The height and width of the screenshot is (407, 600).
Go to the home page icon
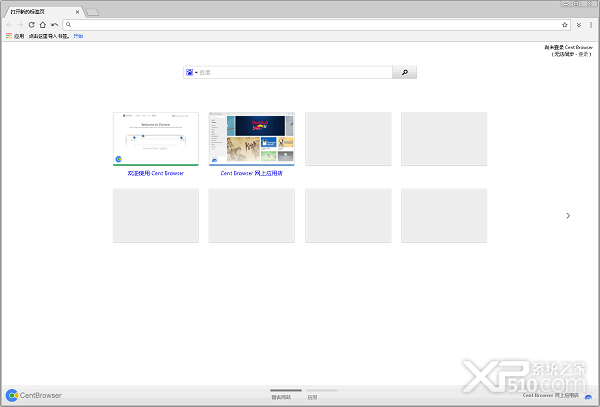click(x=42, y=25)
